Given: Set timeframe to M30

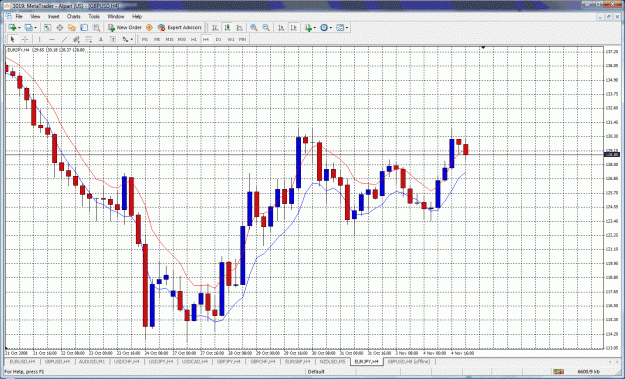Looking at the screenshot, I should pyautogui.click(x=182, y=39).
